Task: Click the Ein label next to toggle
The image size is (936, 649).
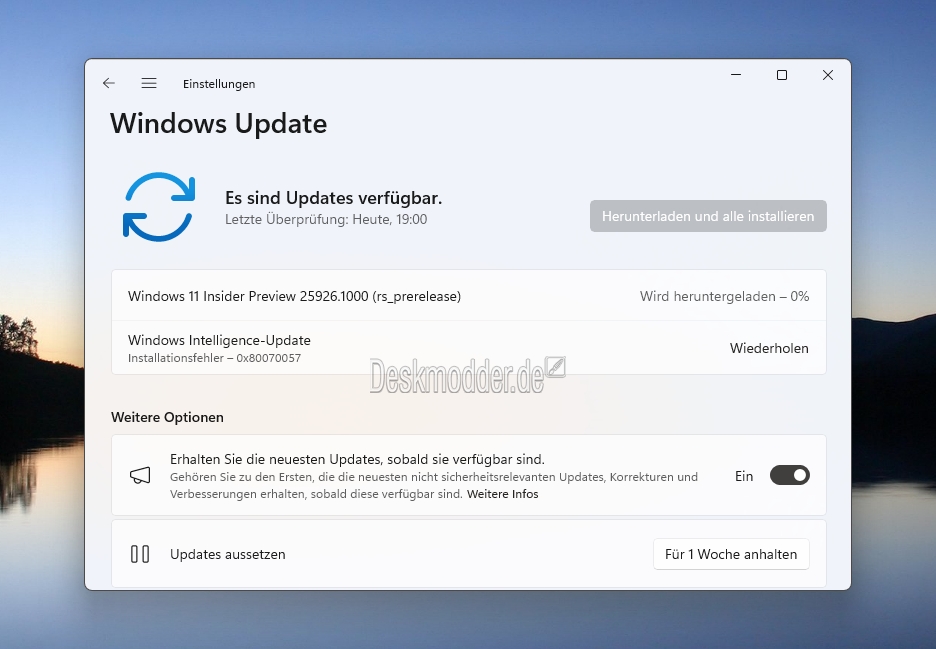Action: point(744,476)
